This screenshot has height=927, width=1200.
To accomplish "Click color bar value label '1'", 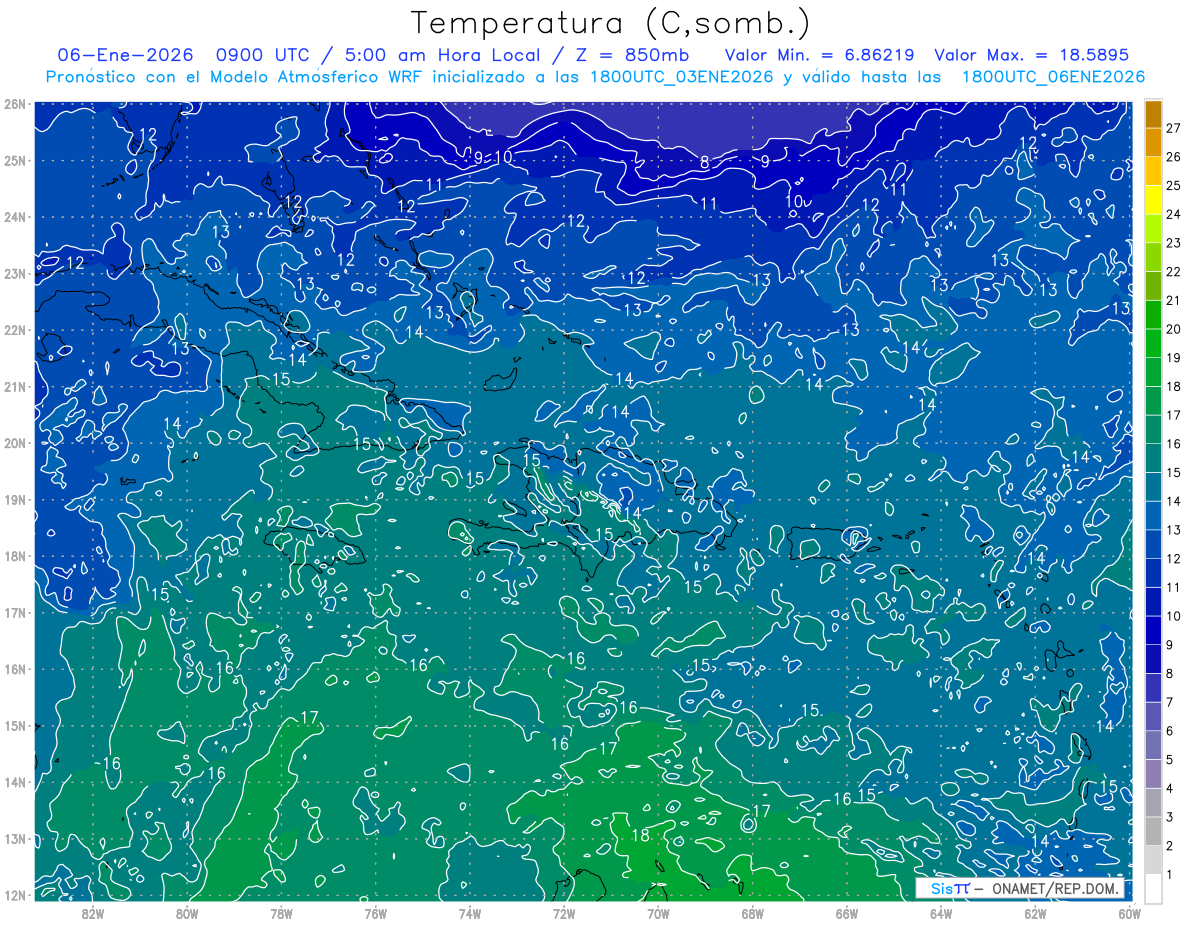I will tap(1170, 876).
